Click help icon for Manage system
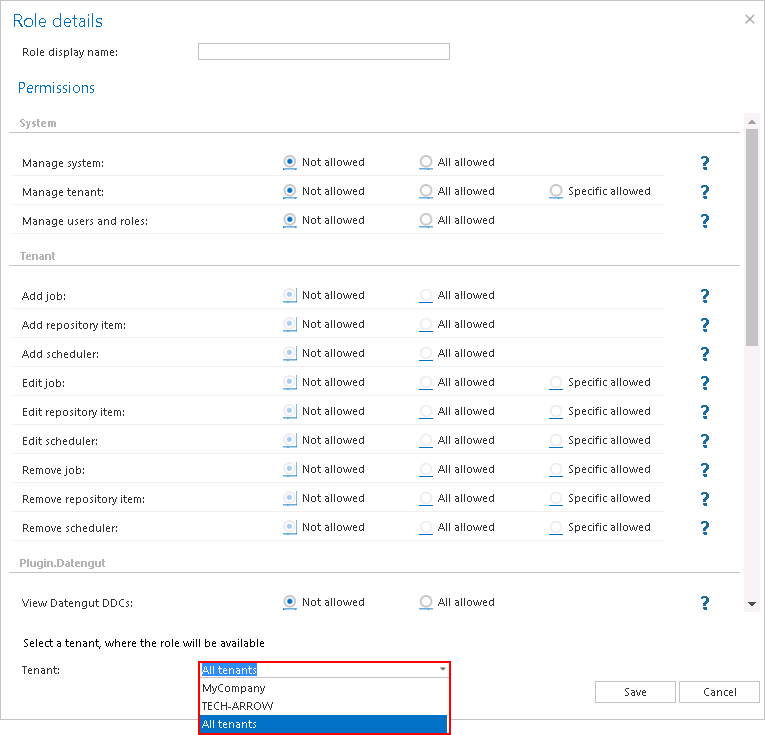Screen dimensions: 765x735 coord(704,163)
